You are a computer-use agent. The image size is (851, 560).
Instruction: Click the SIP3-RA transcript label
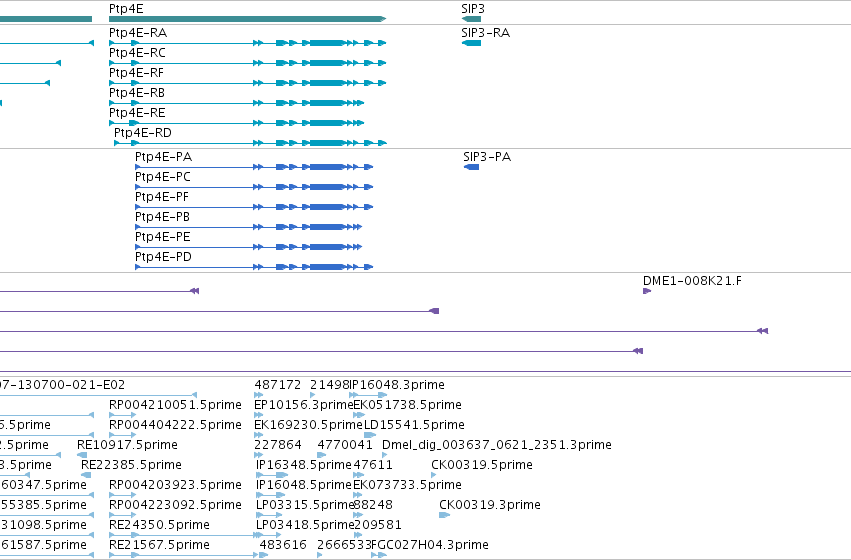click(x=486, y=33)
